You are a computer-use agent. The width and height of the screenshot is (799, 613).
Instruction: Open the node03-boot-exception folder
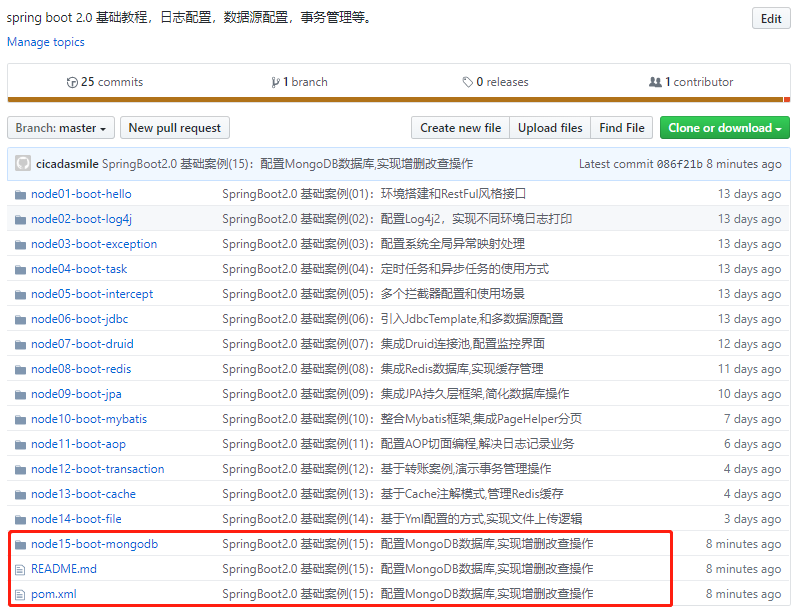tap(94, 244)
